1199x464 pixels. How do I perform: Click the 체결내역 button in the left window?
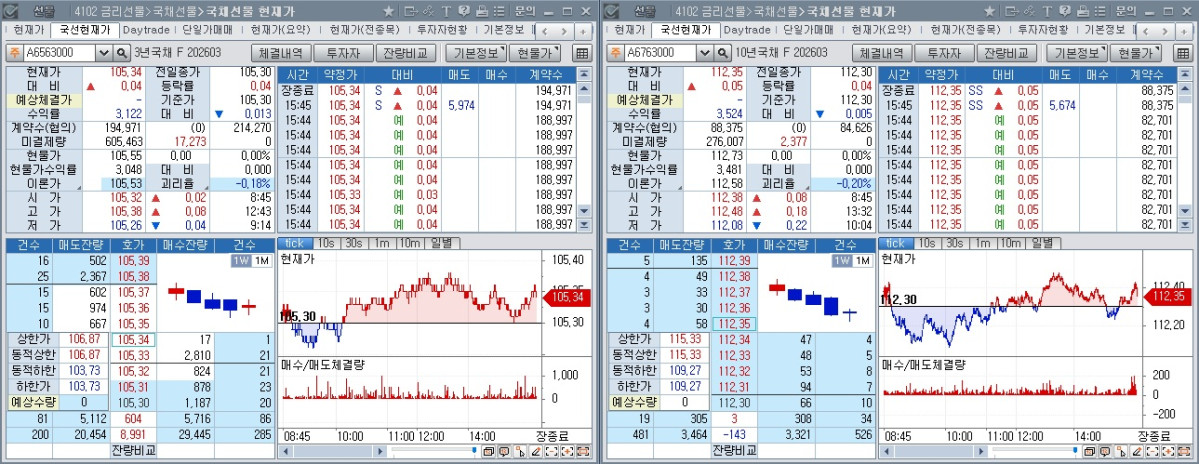(x=281, y=53)
